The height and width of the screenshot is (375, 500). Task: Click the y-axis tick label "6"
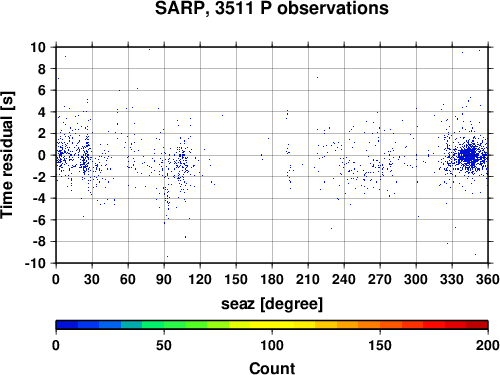tap(42, 90)
